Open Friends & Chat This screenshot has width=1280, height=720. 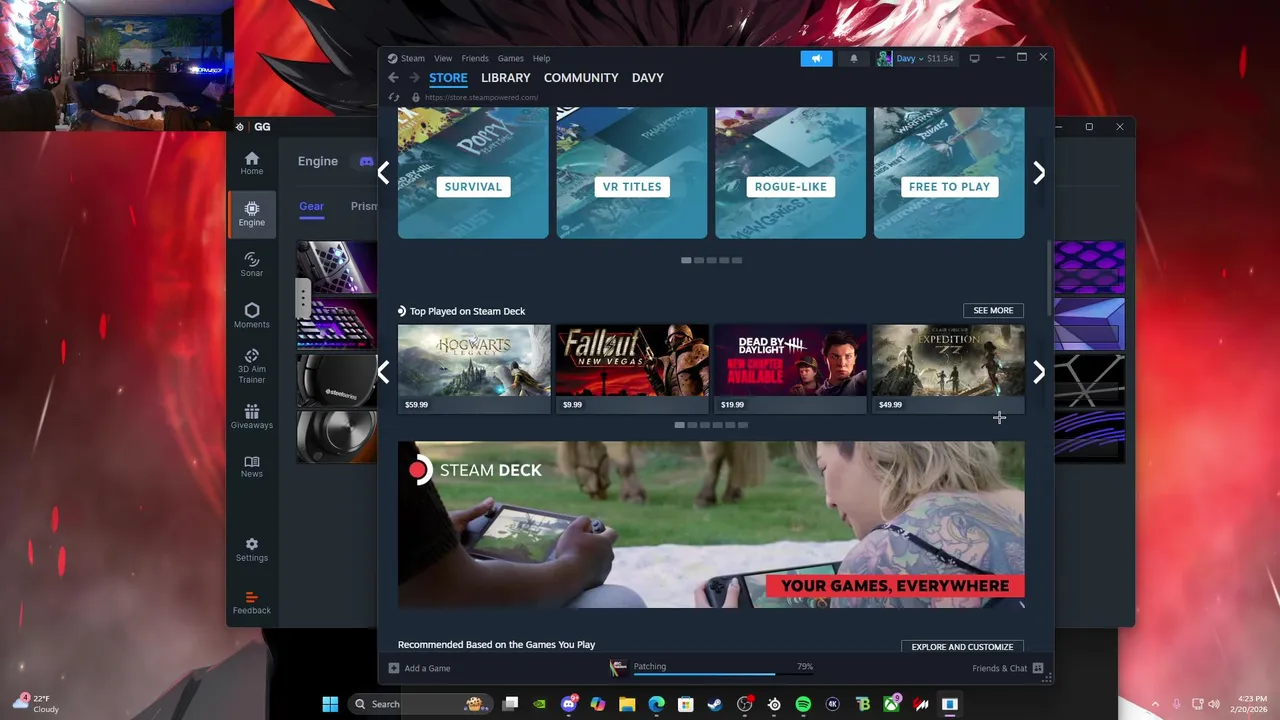[x=1000, y=668]
